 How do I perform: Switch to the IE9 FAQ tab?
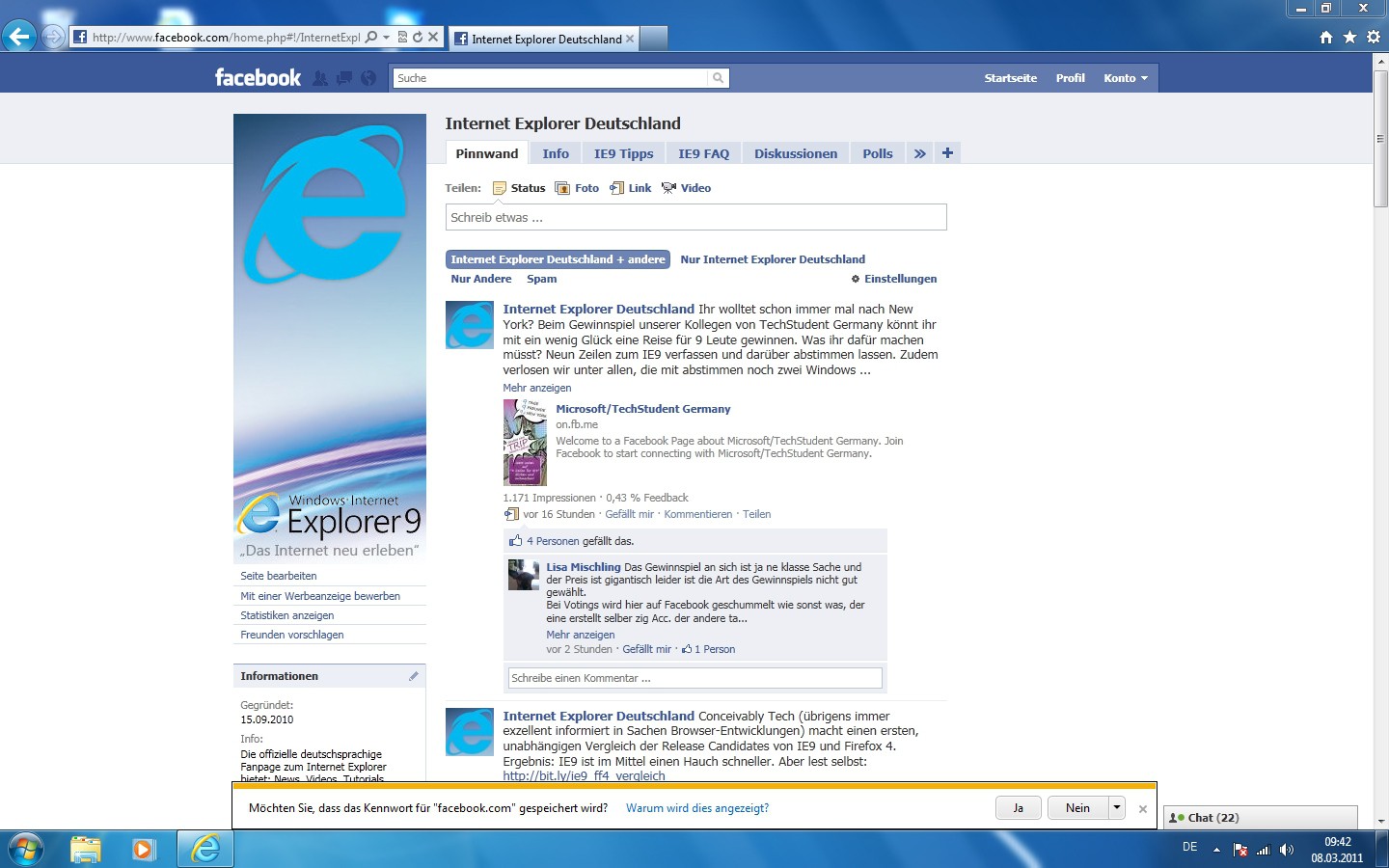[x=703, y=152]
